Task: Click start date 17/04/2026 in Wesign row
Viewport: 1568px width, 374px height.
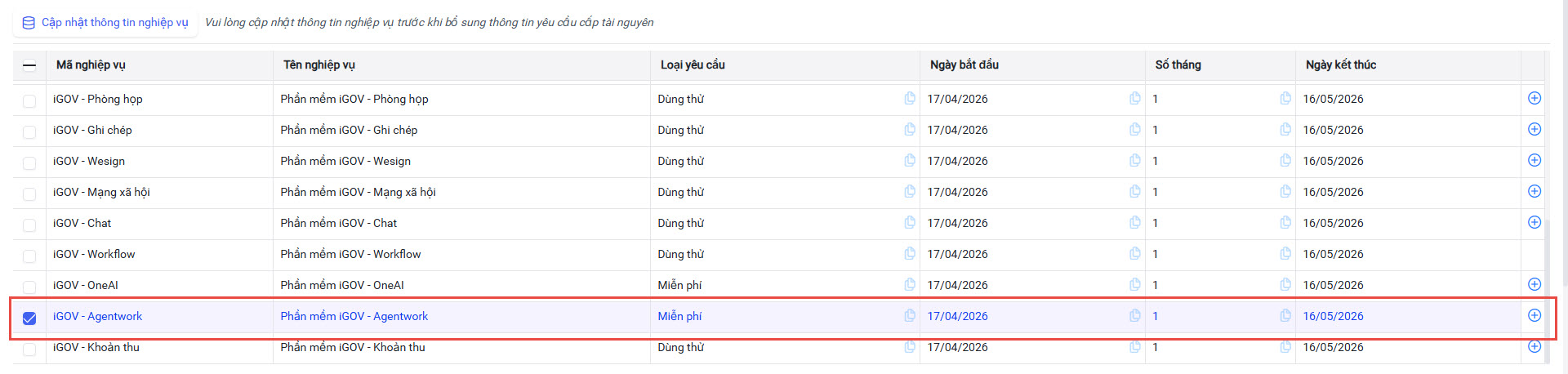Action: (x=958, y=161)
